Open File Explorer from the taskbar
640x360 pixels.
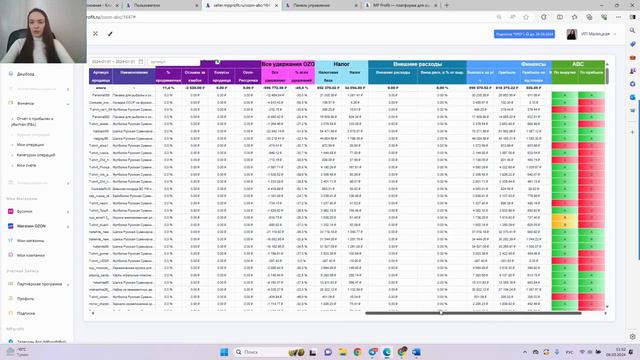pyautogui.click(x=342, y=352)
